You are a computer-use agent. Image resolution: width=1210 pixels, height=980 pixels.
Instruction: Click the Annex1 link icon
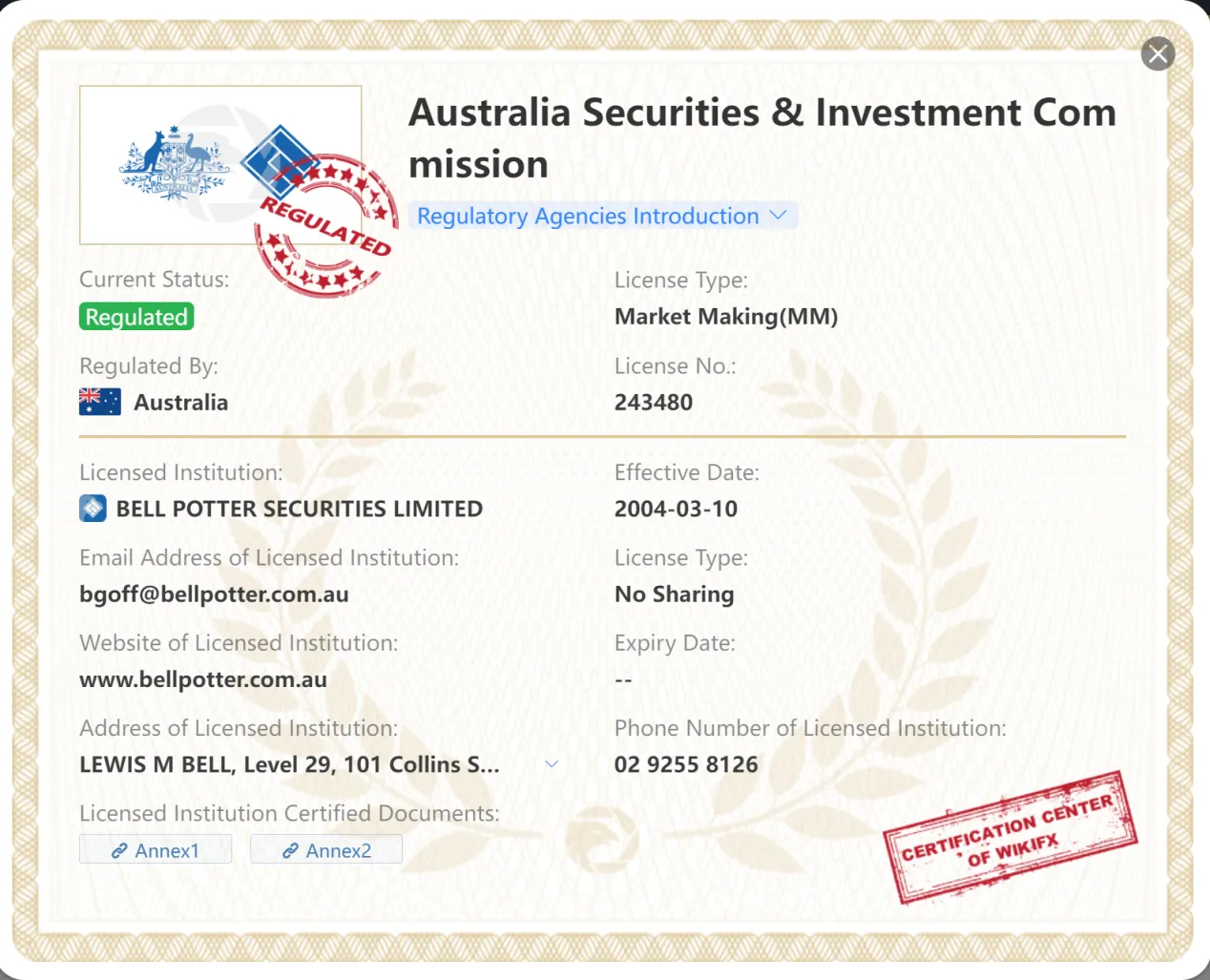pyautogui.click(x=119, y=850)
